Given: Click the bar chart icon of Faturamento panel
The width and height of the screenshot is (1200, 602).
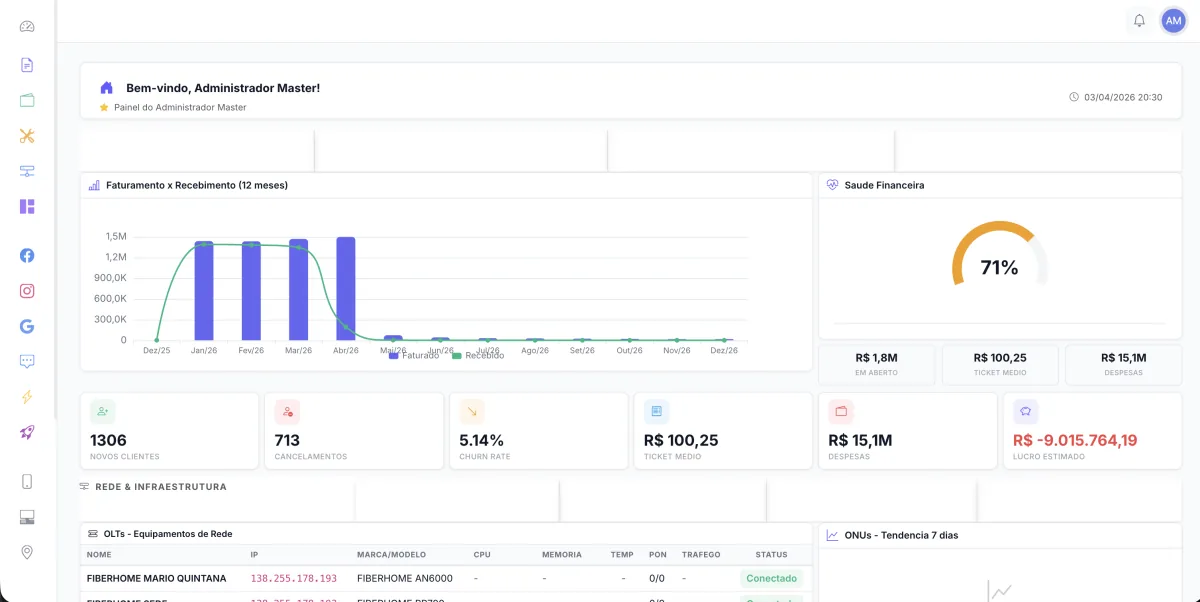Looking at the screenshot, I should (x=94, y=185).
